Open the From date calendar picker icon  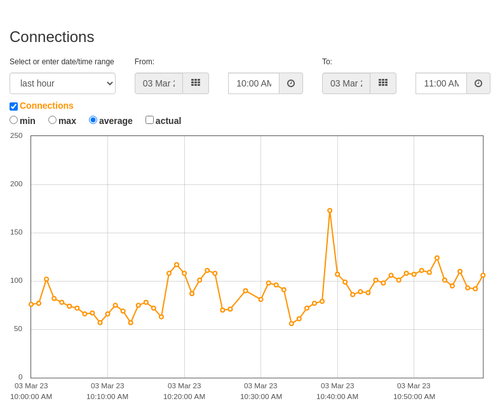(x=196, y=83)
